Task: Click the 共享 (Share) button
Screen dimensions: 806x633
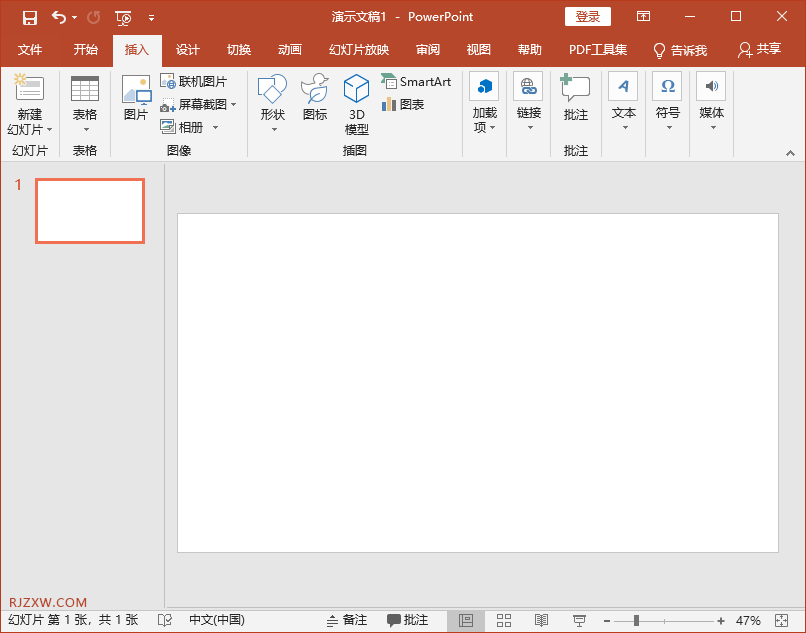Action: (759, 50)
